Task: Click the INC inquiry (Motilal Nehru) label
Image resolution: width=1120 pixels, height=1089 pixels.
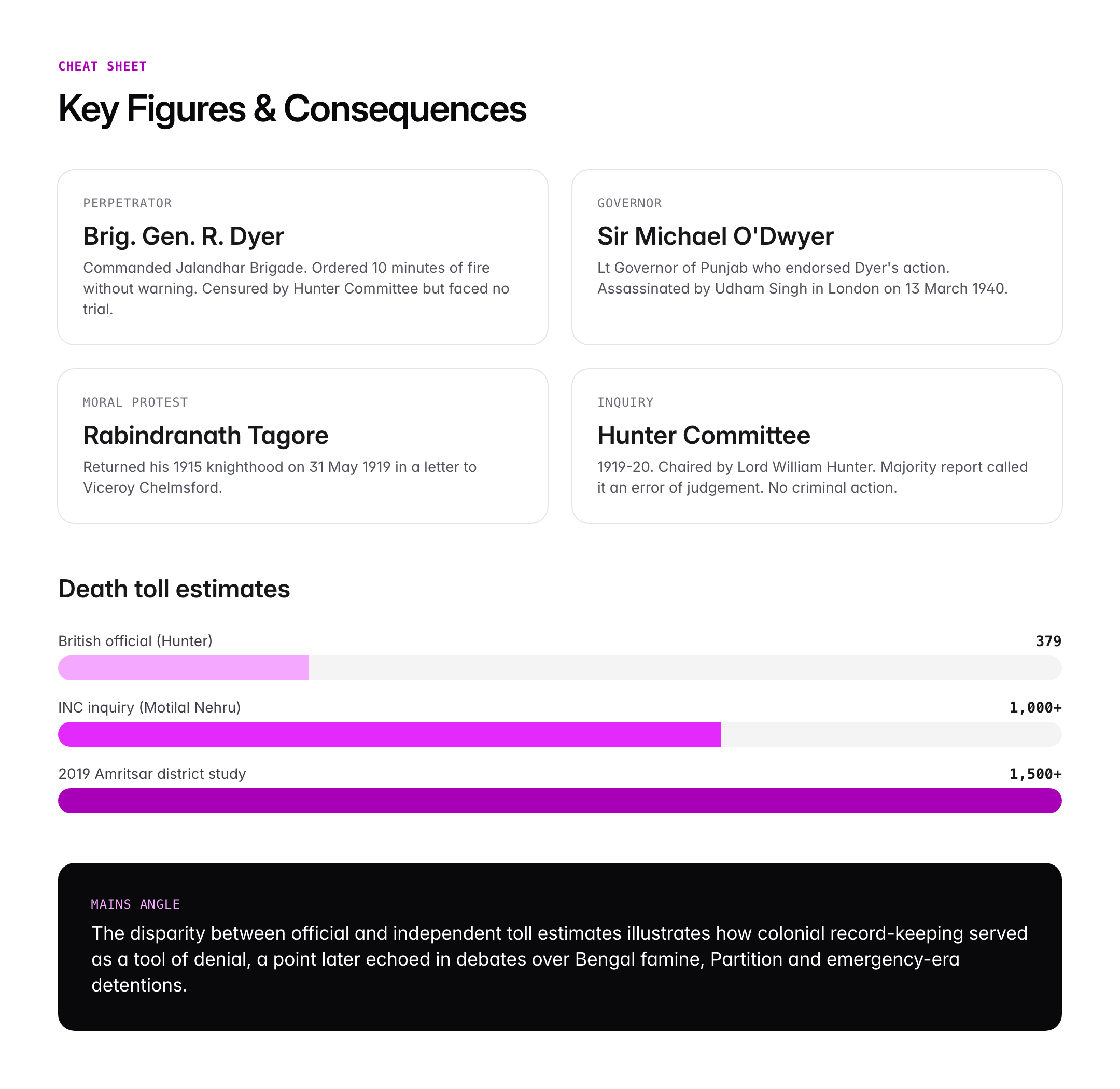Action: click(149, 707)
